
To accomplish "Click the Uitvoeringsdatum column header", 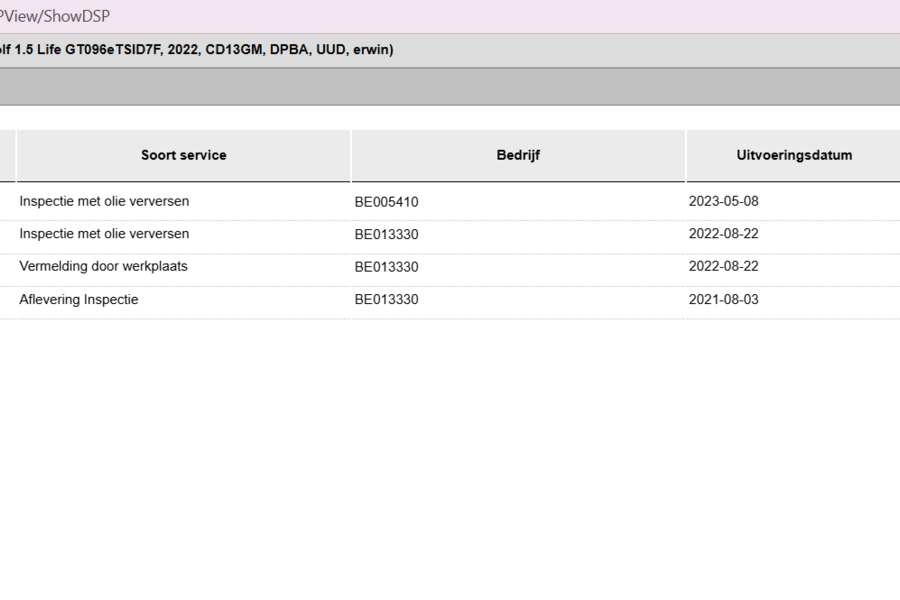I will click(794, 155).
